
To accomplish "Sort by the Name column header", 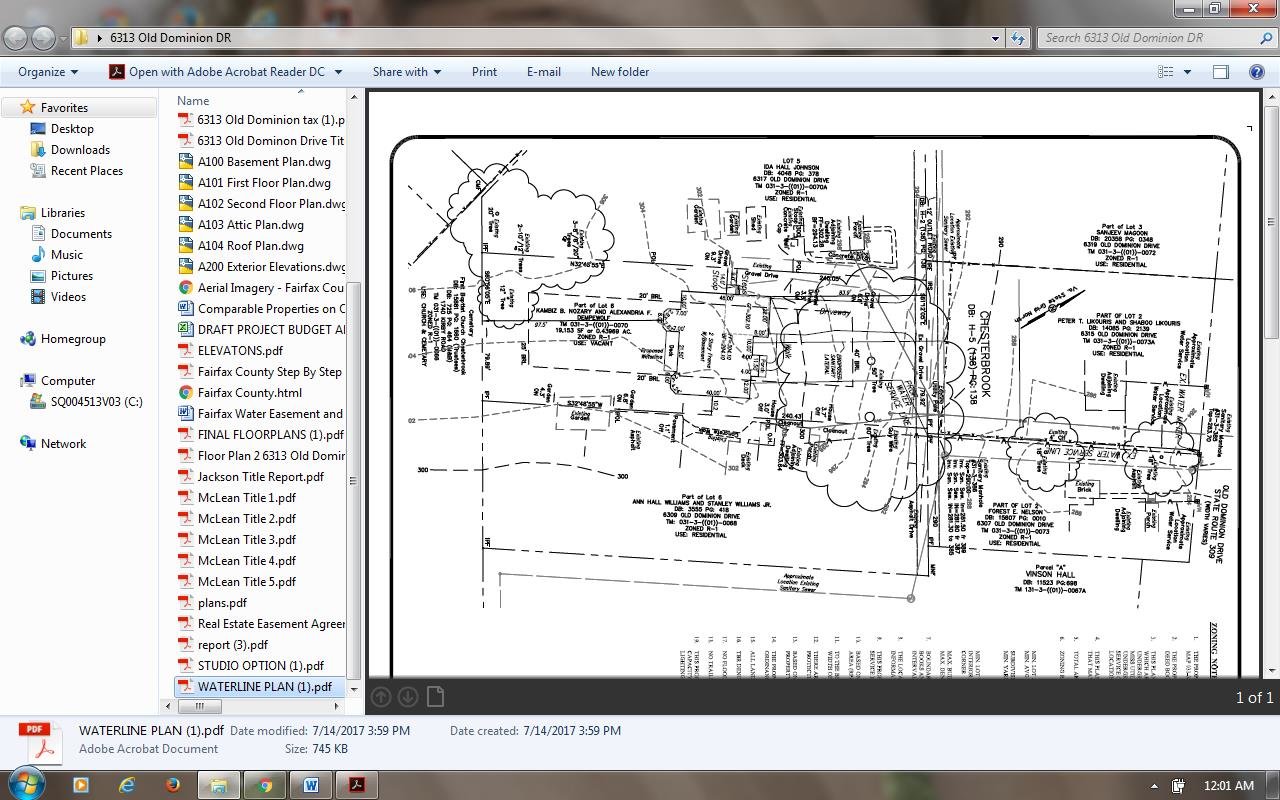I will tap(193, 100).
